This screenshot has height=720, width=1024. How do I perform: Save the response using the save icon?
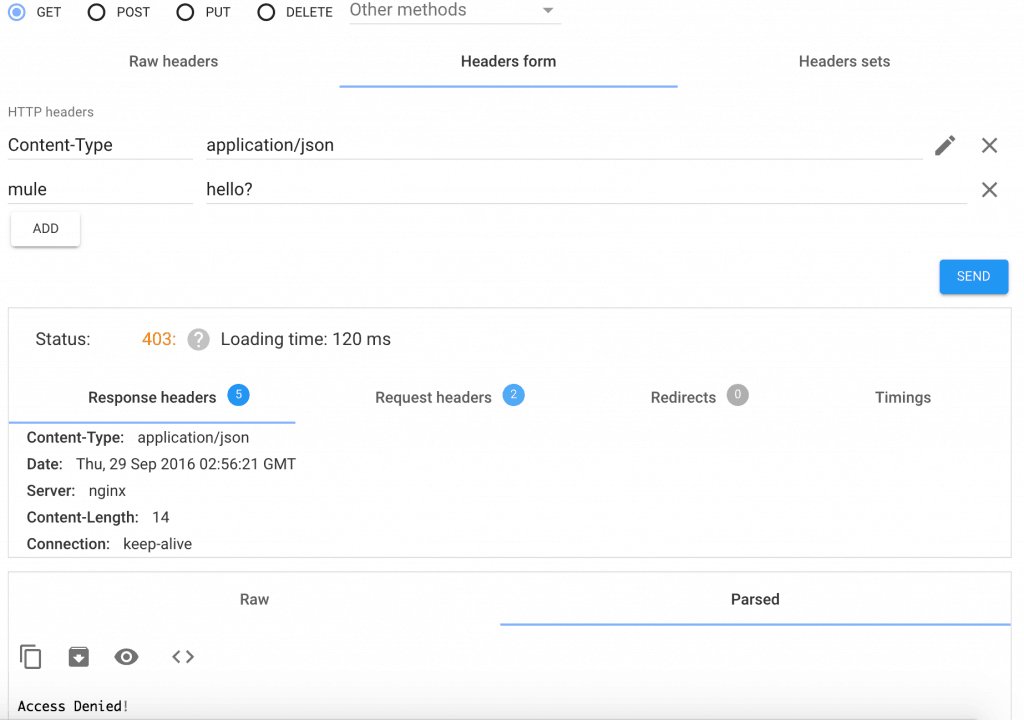coord(79,656)
